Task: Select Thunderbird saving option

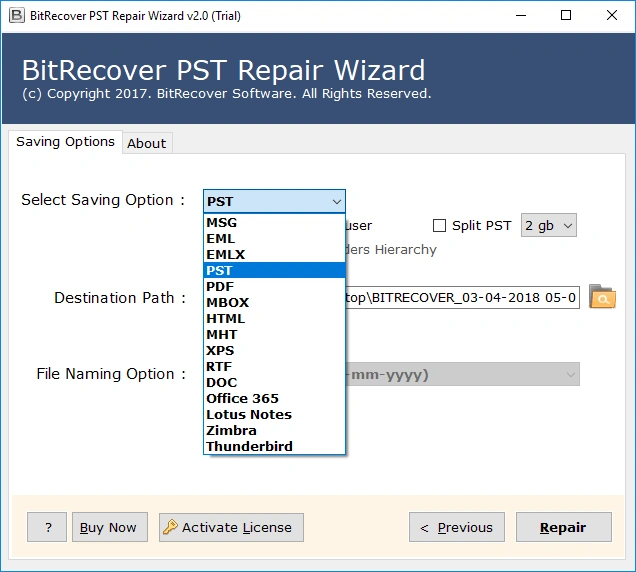Action: click(x=249, y=446)
